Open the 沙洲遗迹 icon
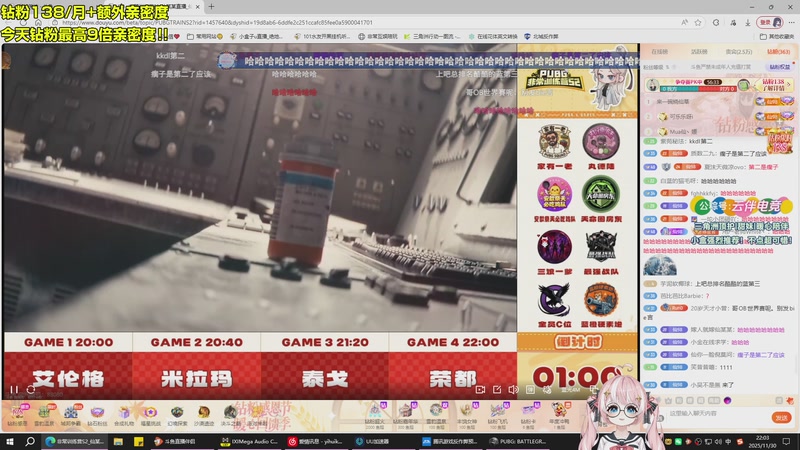The image size is (800, 450). pos(203,415)
